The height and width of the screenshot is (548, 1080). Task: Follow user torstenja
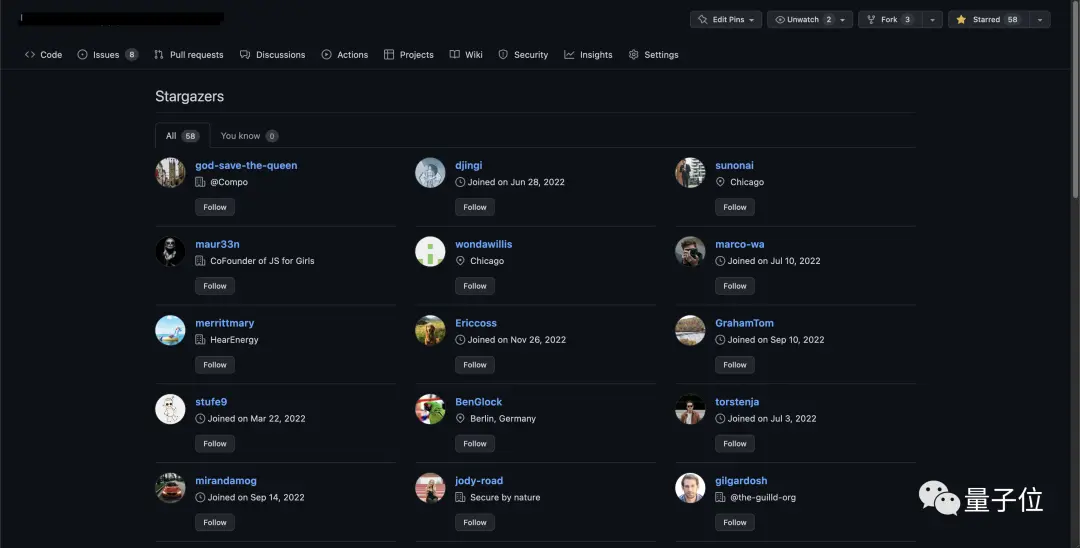coord(735,443)
